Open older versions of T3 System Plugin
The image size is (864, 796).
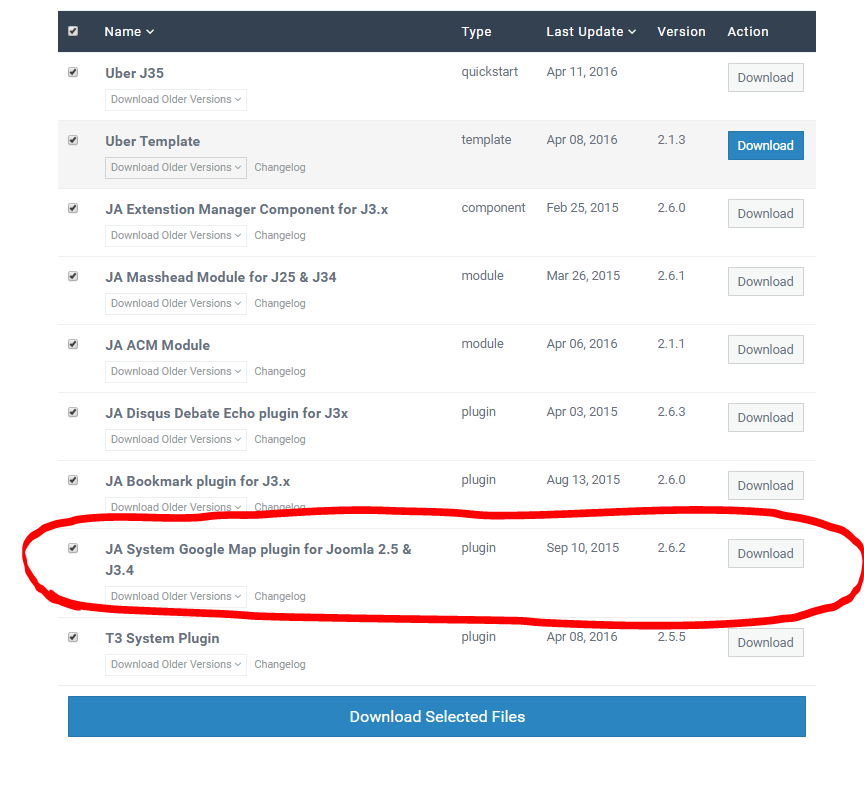tap(175, 664)
